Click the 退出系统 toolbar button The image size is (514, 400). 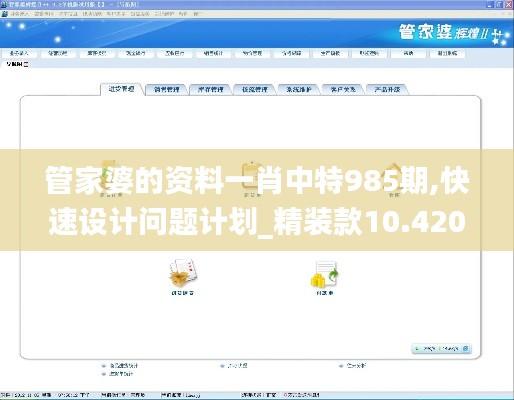click(x=447, y=53)
